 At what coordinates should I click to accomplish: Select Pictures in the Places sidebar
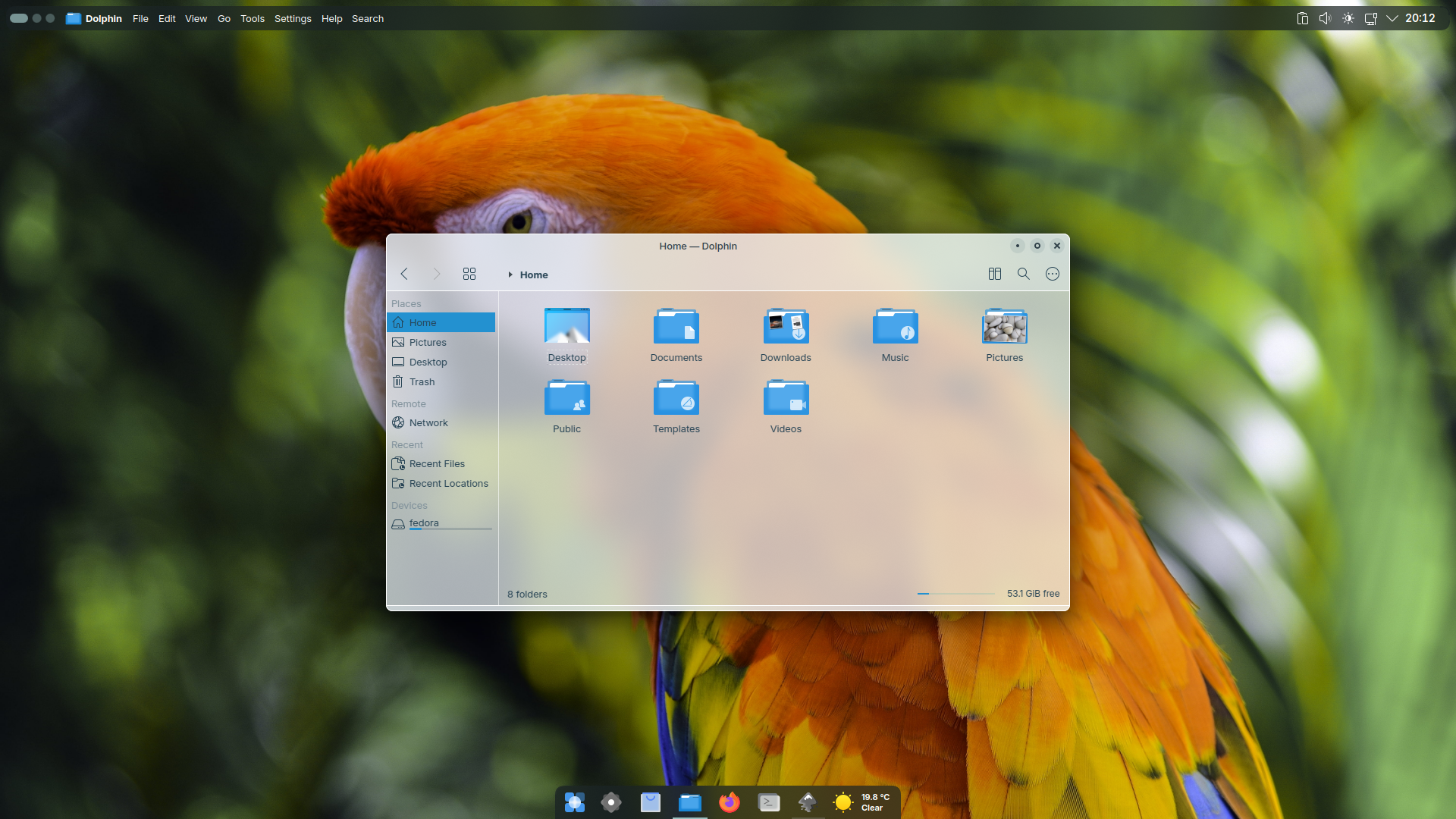click(441, 342)
